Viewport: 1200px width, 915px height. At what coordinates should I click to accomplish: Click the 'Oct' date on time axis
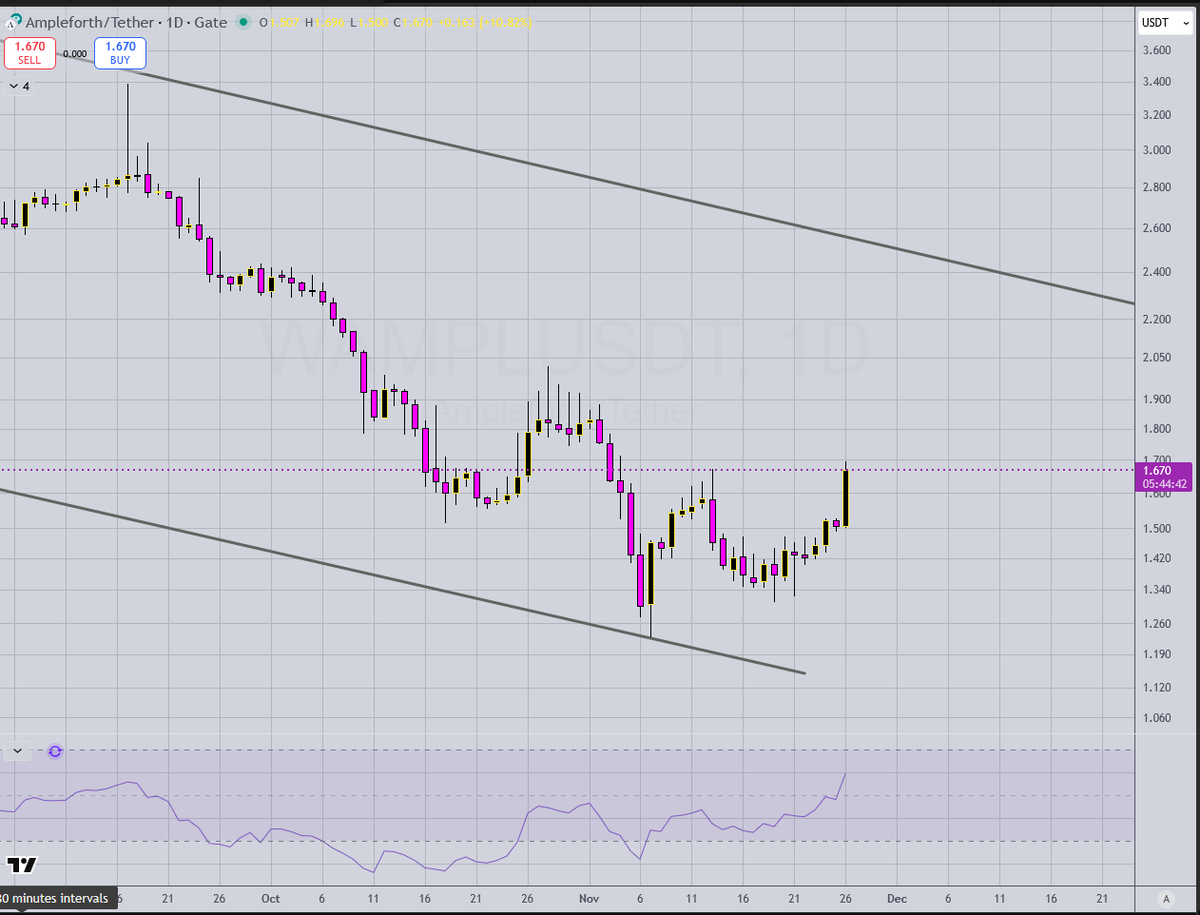click(x=270, y=898)
